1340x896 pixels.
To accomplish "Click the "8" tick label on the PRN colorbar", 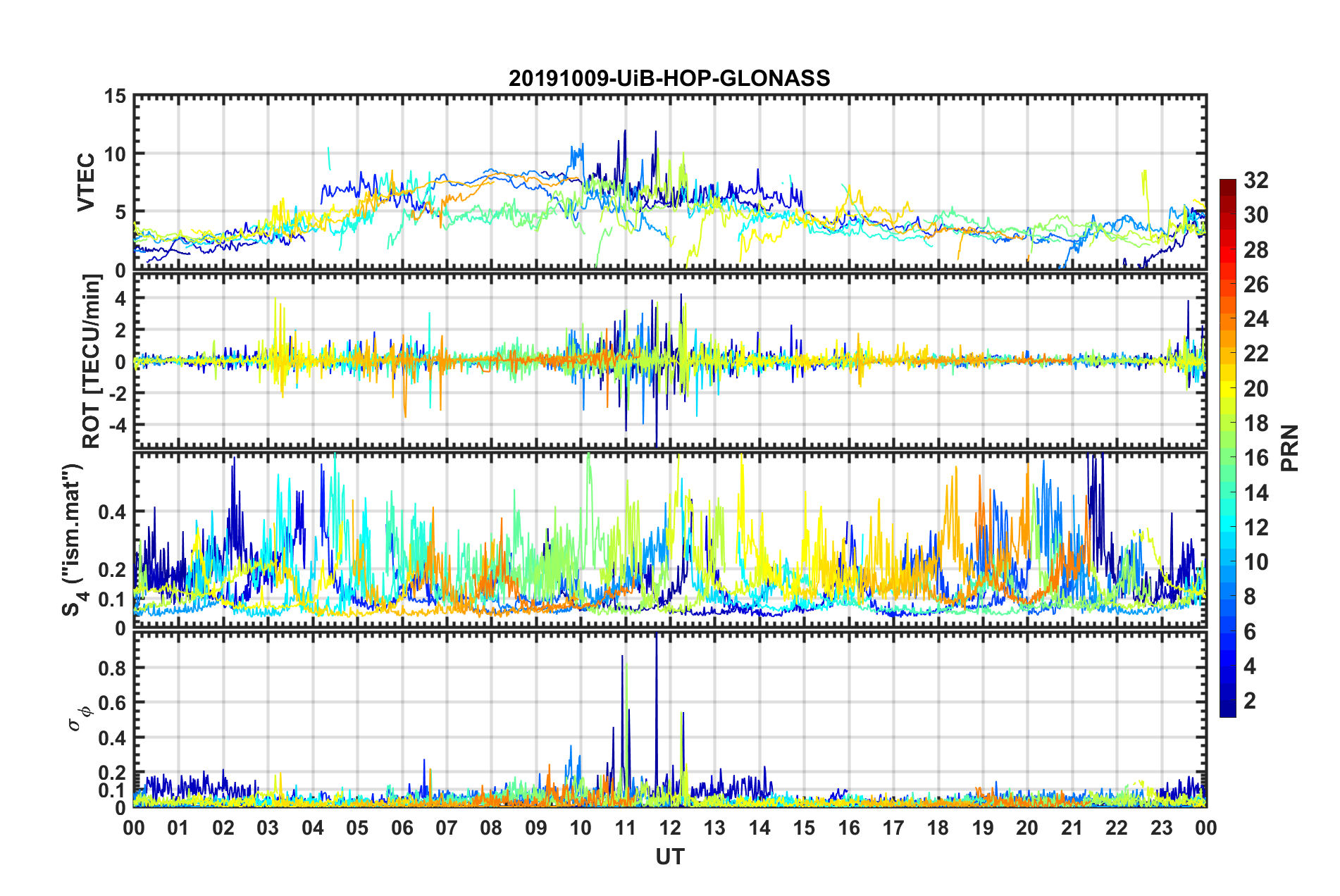I will 1250,597.
